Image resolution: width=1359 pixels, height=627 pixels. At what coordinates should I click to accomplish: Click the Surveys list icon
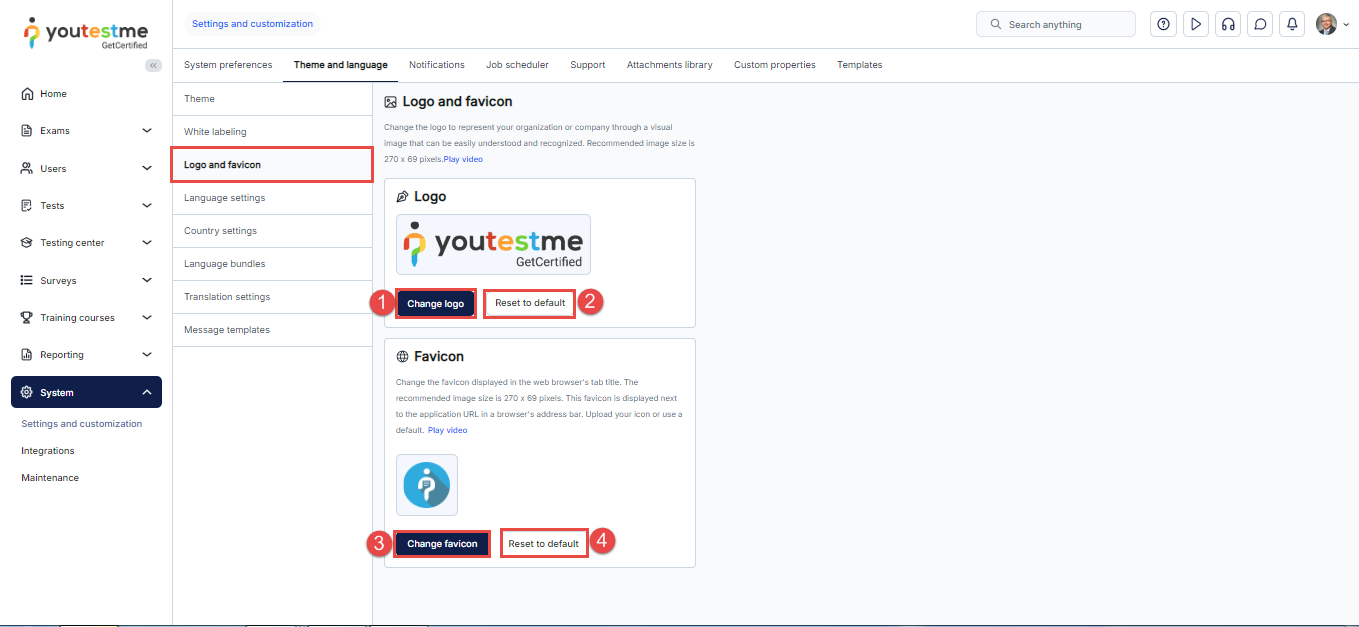[x=27, y=280]
